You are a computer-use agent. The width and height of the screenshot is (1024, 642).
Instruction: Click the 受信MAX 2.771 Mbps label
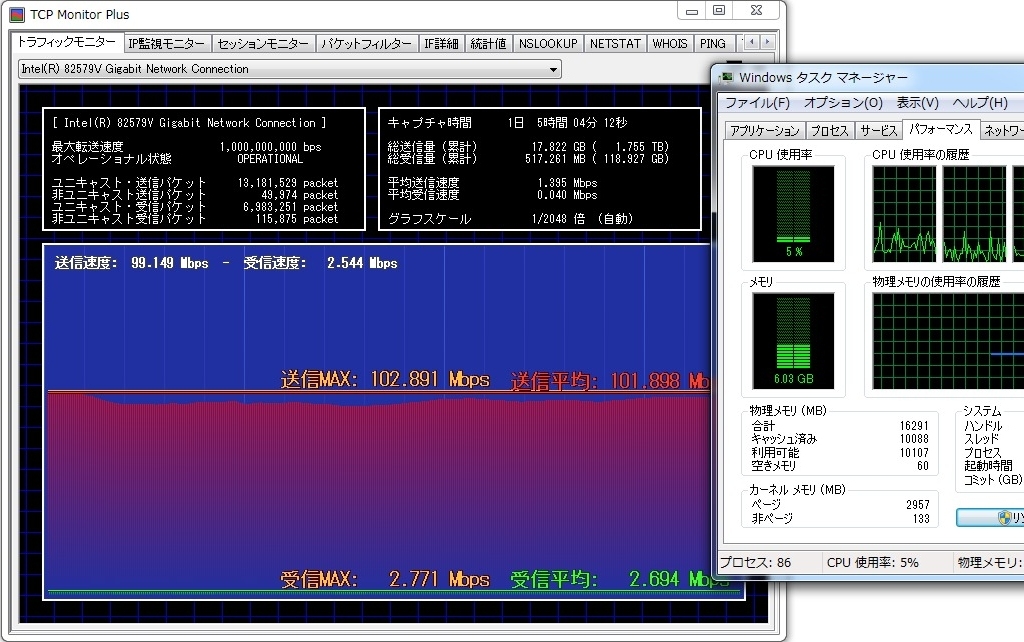coord(385,579)
